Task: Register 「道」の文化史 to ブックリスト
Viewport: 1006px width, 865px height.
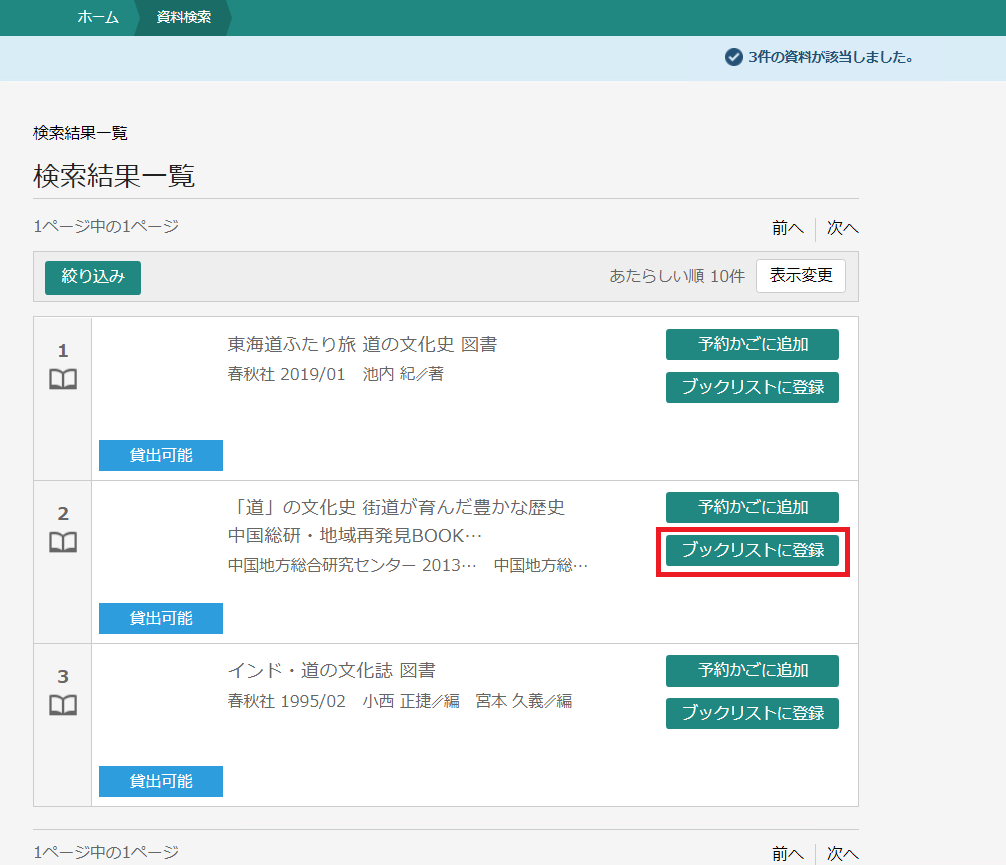Action: coord(752,550)
